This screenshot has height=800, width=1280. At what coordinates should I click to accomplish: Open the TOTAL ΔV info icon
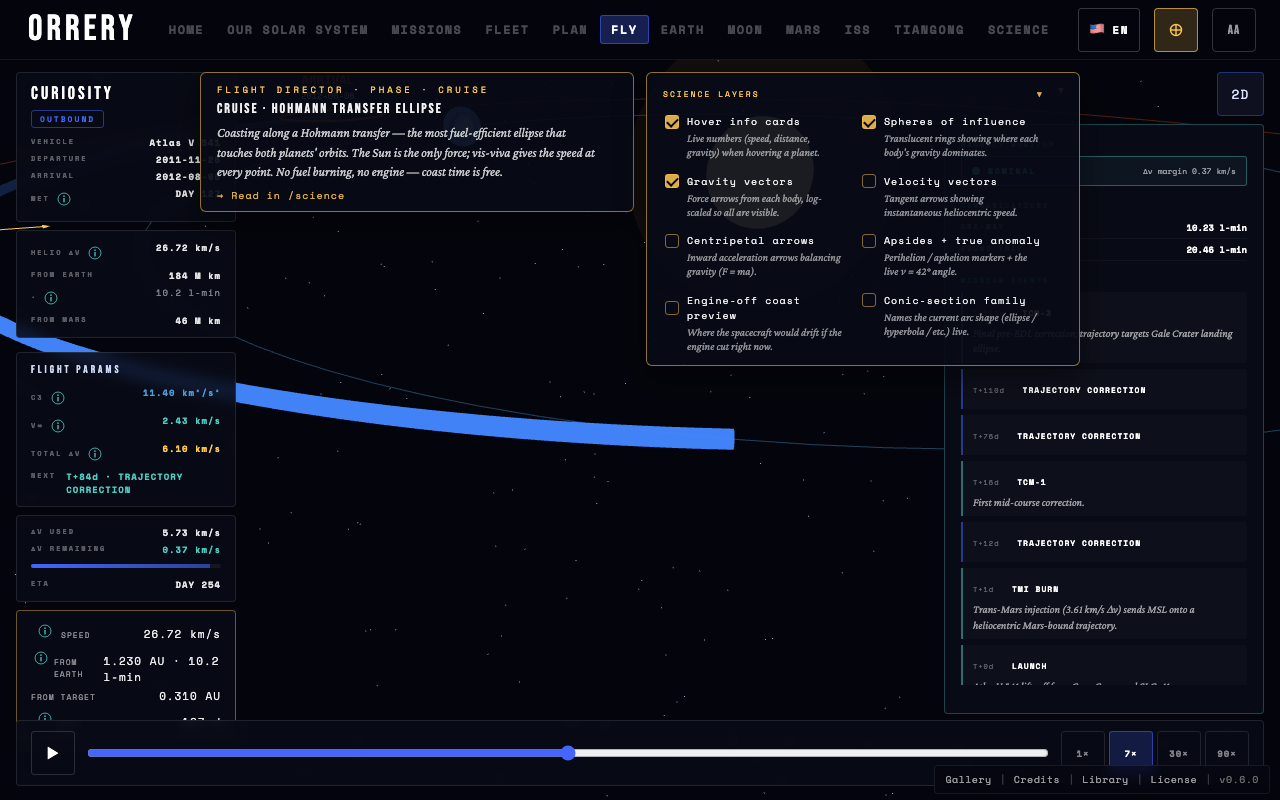point(95,454)
